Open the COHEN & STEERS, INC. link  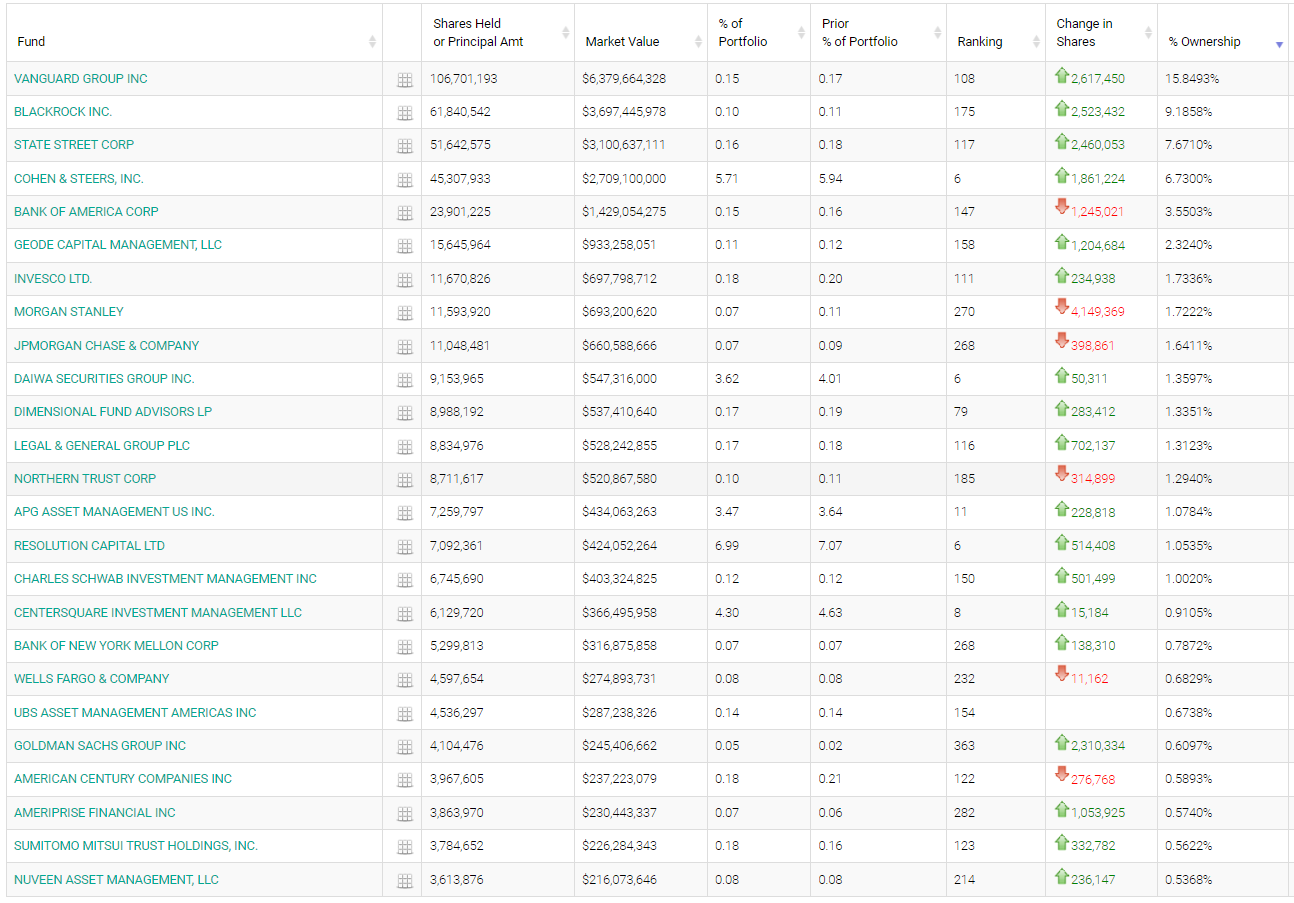point(79,179)
